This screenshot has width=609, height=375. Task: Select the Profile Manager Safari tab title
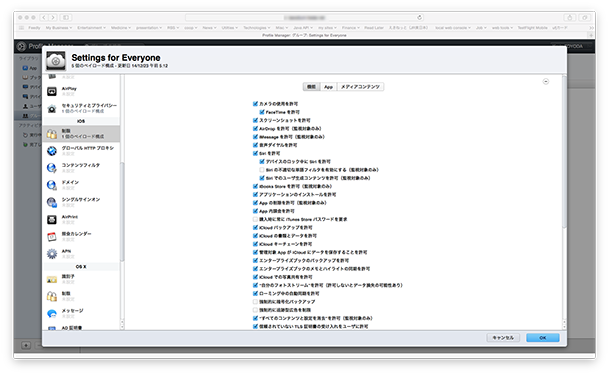pyautogui.click(x=304, y=35)
